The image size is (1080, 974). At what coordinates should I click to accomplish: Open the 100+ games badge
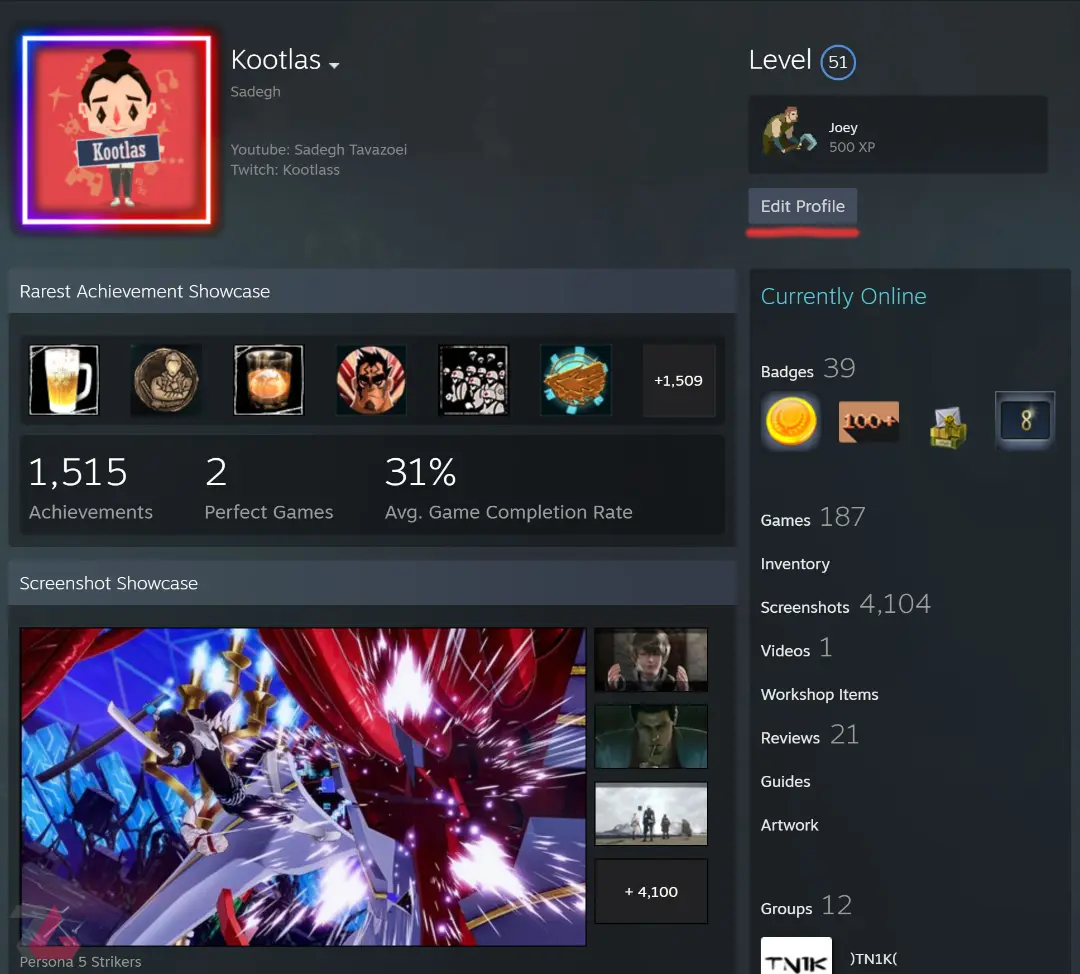coord(869,421)
